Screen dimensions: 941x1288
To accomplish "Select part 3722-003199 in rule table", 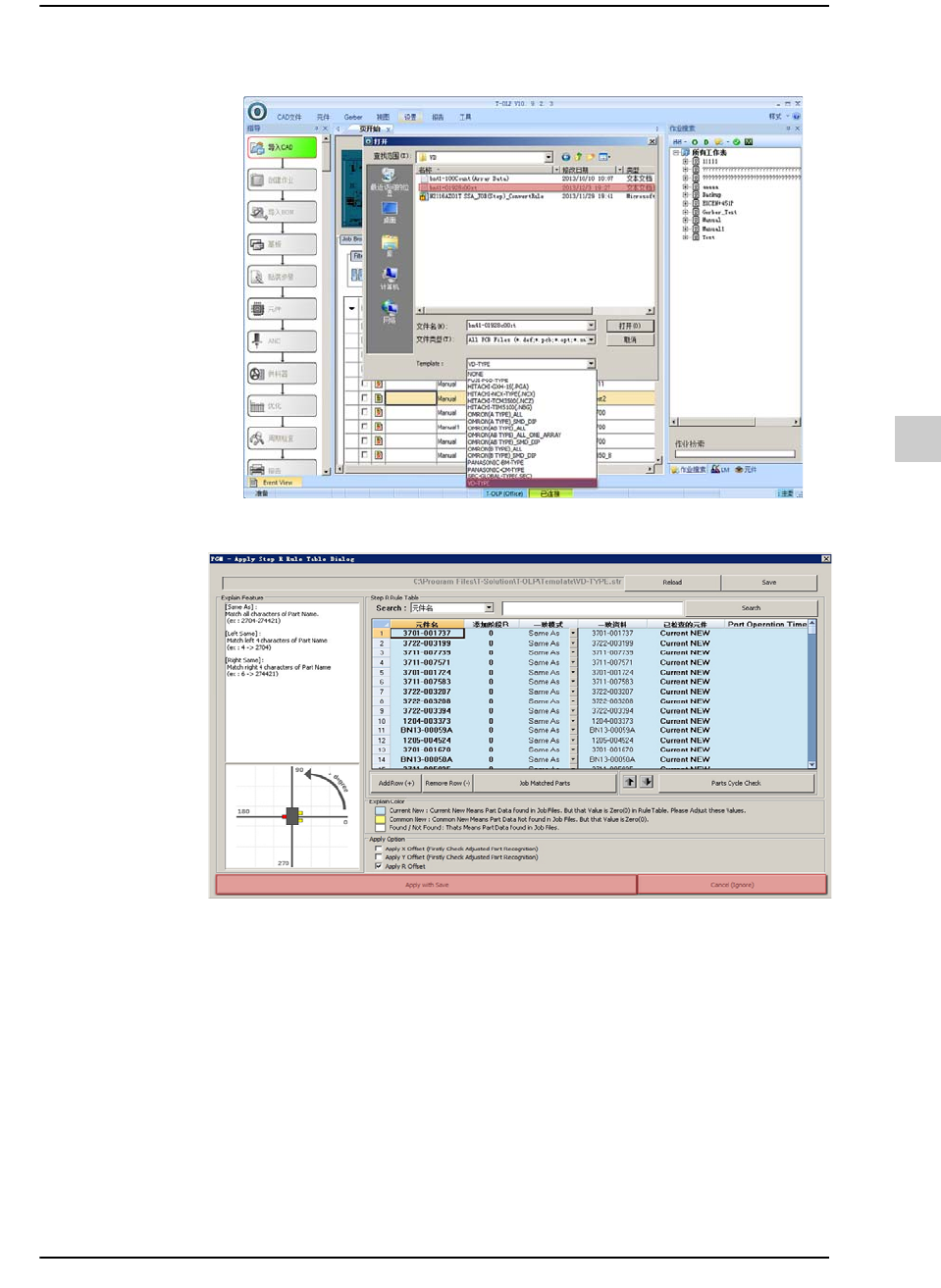I will point(427,644).
